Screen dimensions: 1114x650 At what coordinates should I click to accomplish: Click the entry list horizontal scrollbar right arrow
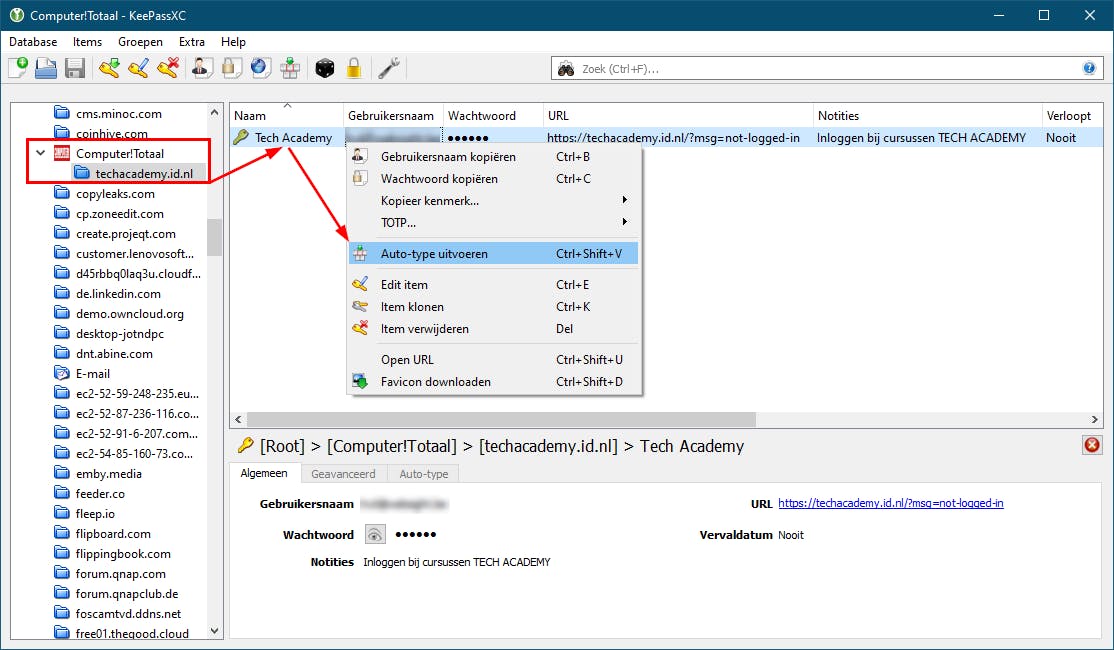[x=1095, y=419]
